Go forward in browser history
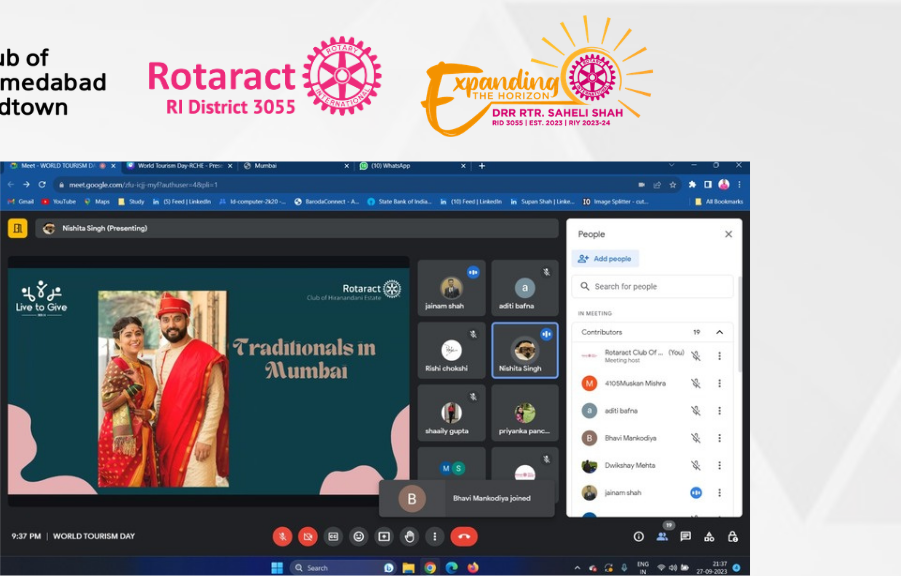The width and height of the screenshot is (901, 576). click(26, 185)
